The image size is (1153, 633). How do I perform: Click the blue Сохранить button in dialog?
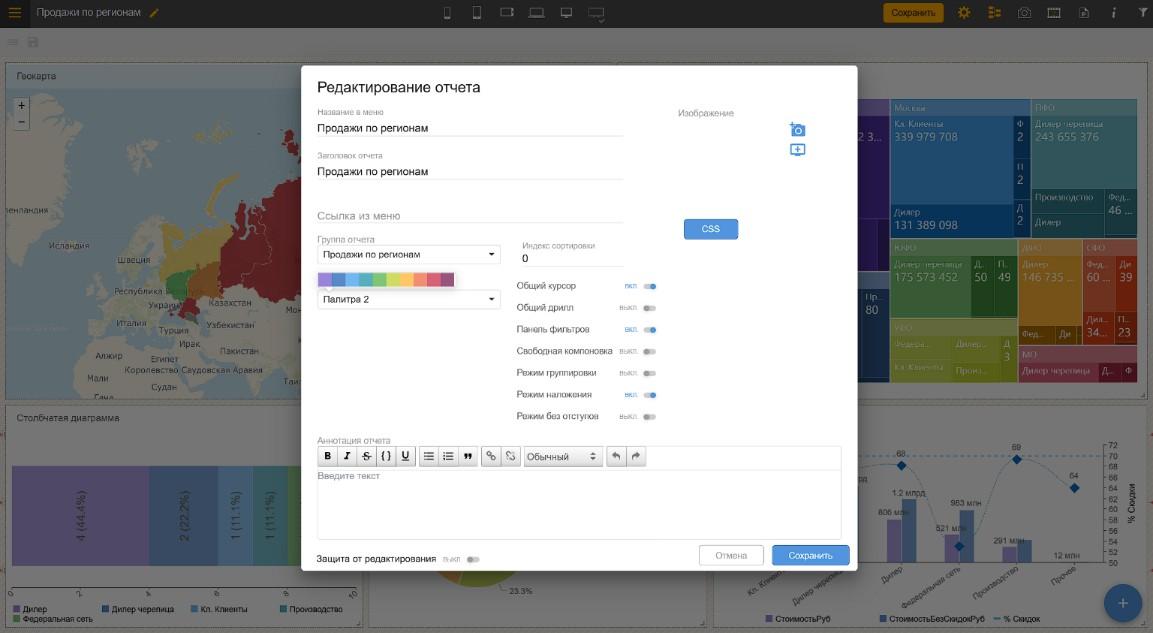pos(810,555)
